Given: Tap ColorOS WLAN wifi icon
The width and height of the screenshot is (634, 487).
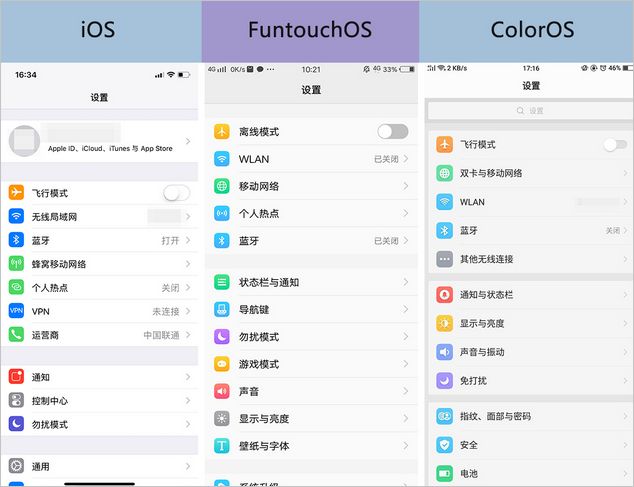Looking at the screenshot, I should (444, 201).
